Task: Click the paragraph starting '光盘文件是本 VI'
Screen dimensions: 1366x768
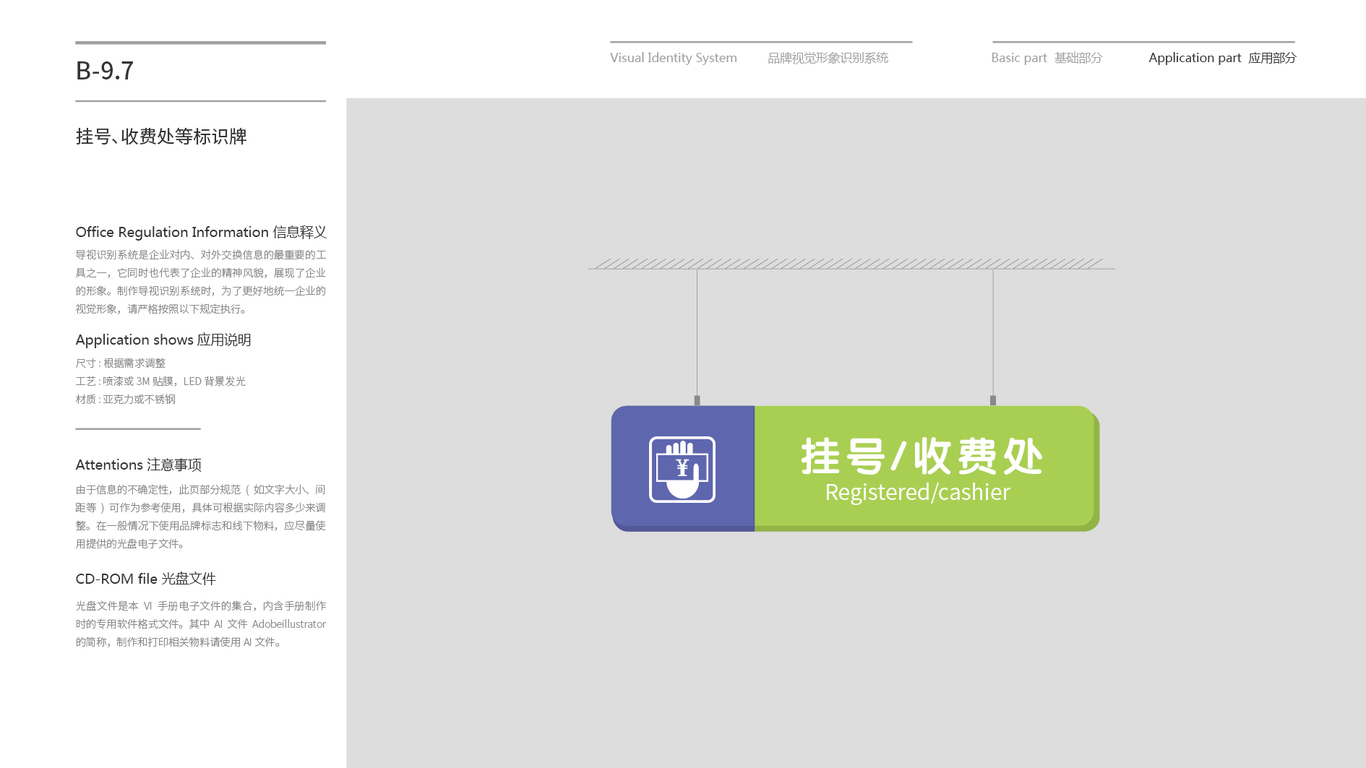Action: coord(201,624)
